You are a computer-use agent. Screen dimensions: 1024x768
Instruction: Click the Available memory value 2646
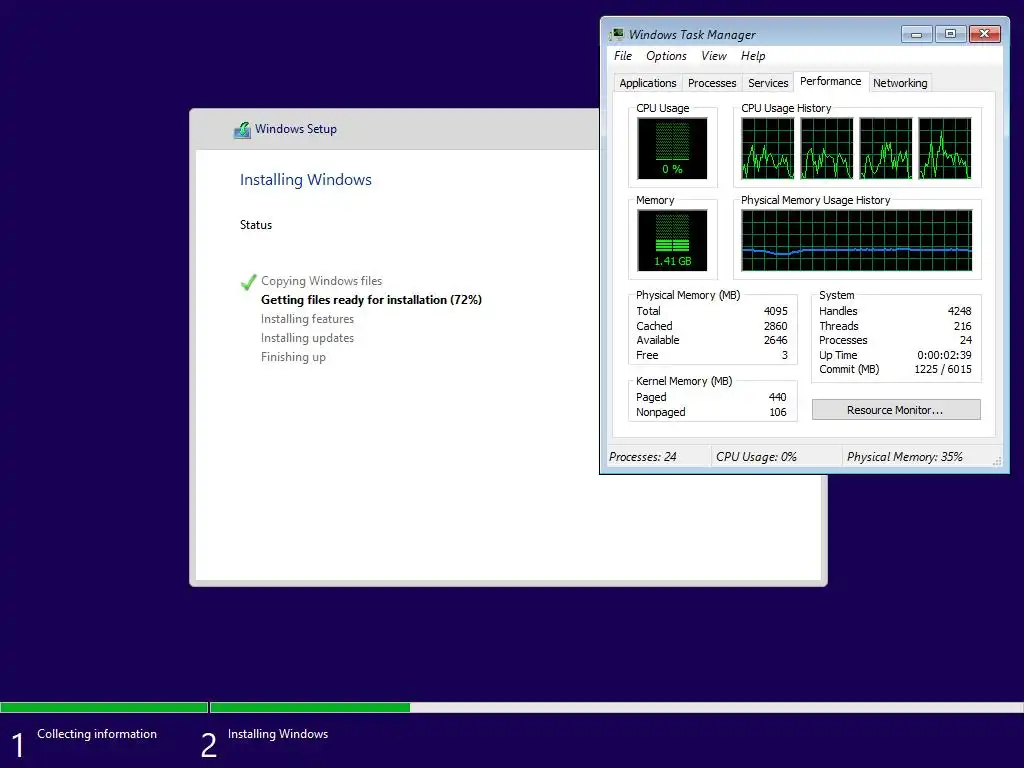point(776,340)
